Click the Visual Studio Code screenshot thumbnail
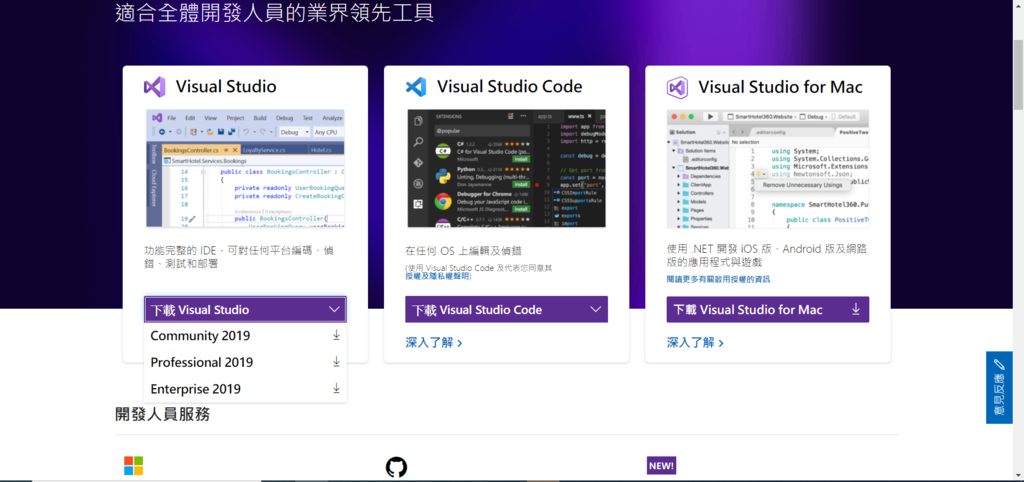 click(507, 169)
